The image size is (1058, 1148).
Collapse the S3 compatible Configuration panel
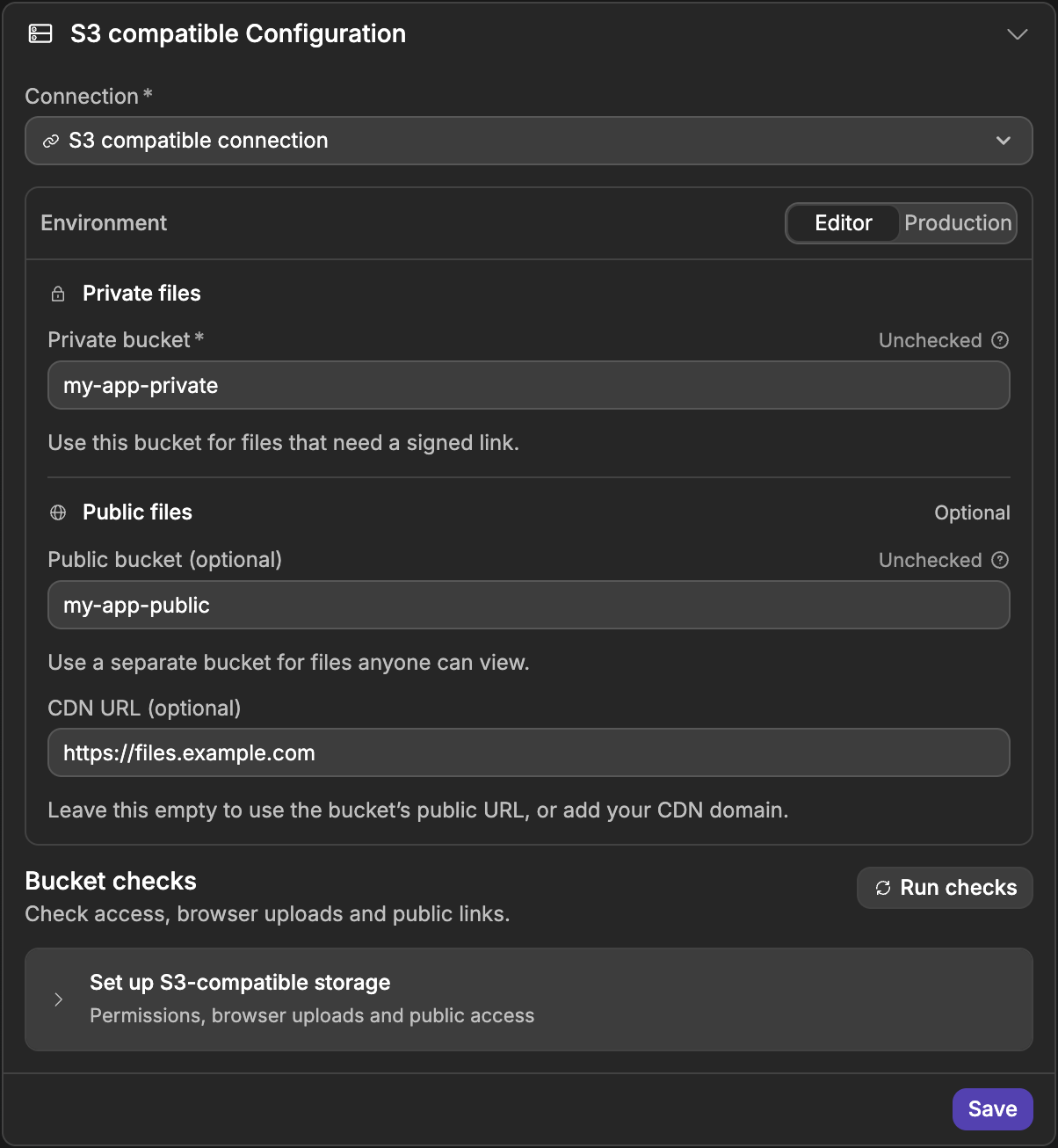tap(1017, 34)
